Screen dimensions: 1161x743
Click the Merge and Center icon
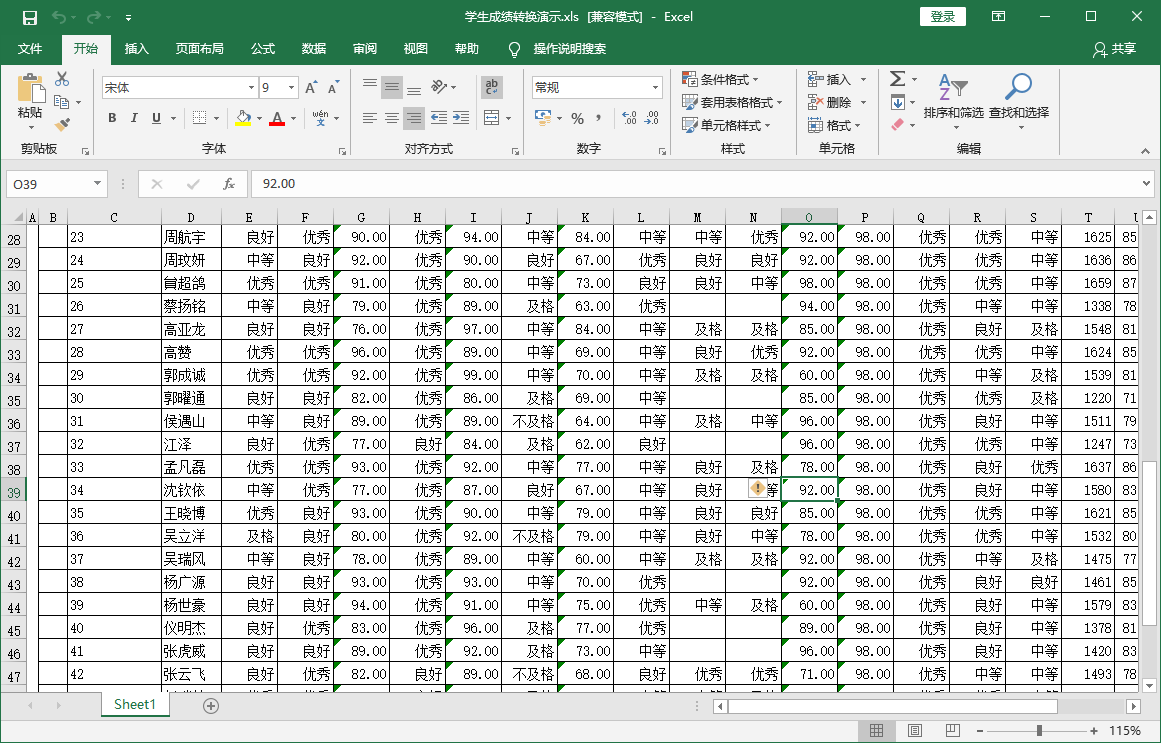point(491,118)
